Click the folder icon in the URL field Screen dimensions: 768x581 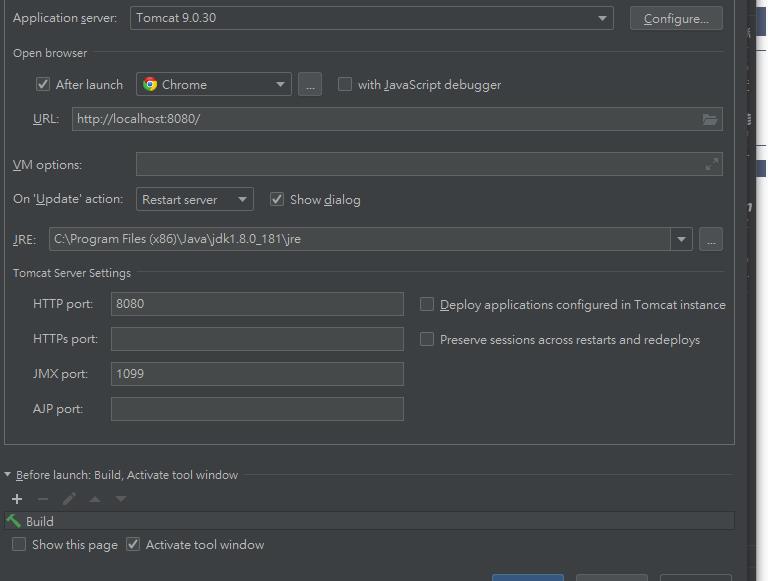[x=710, y=119]
